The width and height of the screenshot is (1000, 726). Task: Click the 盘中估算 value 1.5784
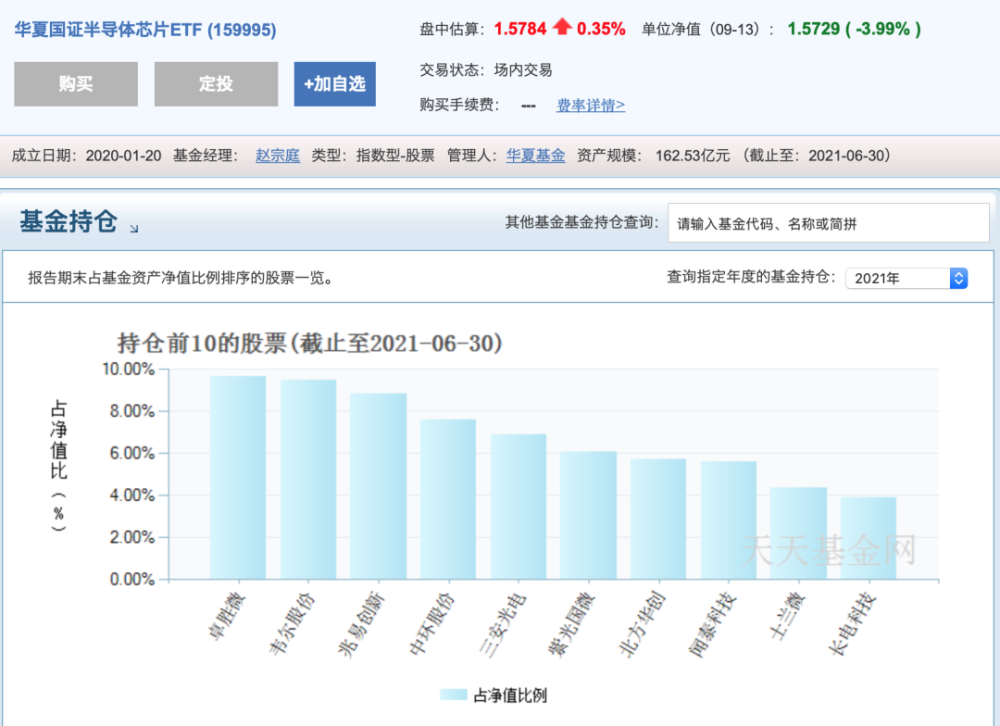click(520, 29)
